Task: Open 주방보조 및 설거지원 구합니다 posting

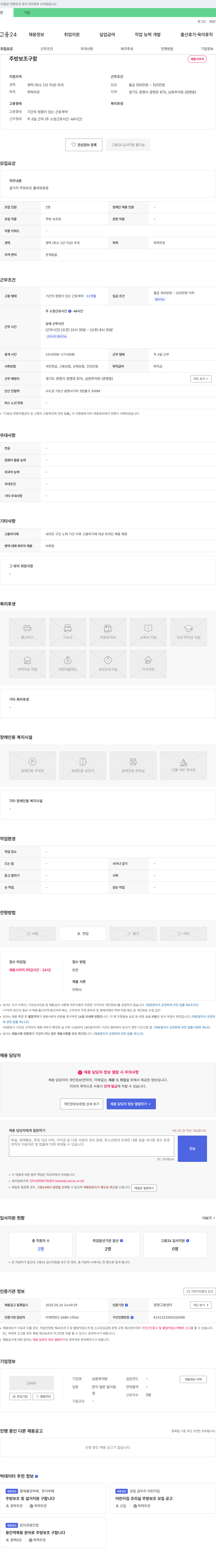Action: 30,1499
